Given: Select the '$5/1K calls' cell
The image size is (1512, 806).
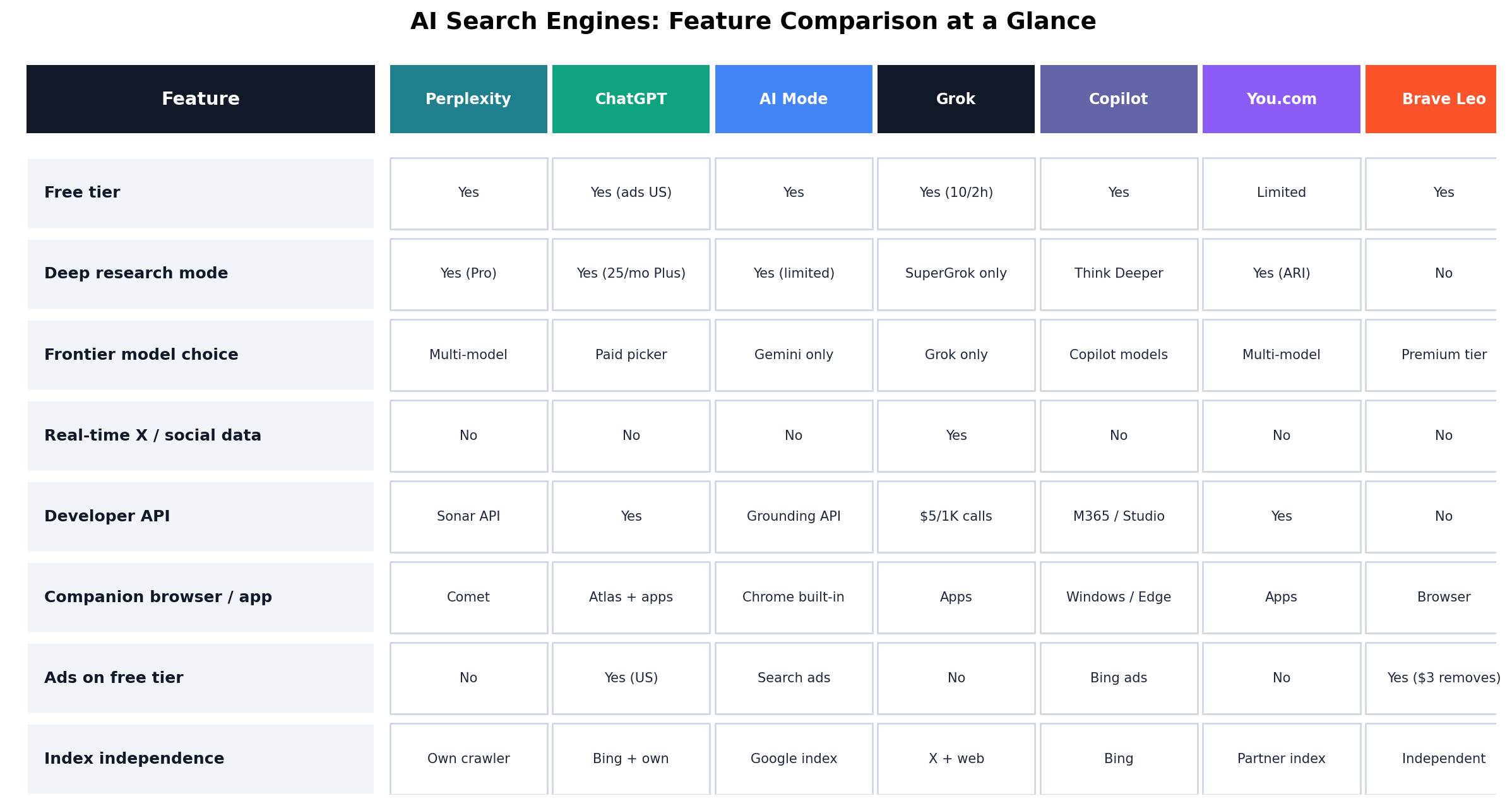Looking at the screenshot, I should [x=956, y=516].
